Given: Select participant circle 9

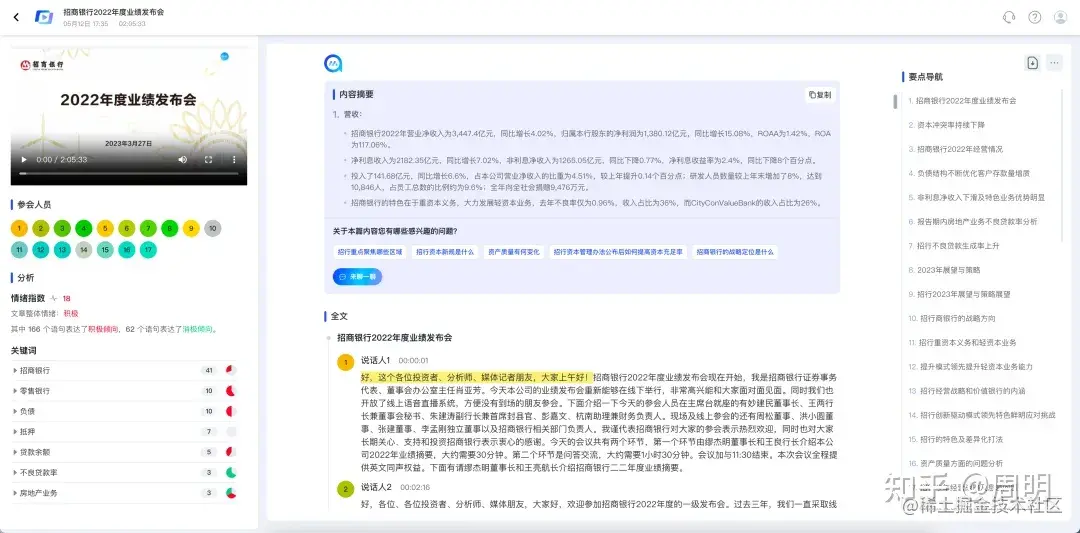Looking at the screenshot, I should click(191, 229).
